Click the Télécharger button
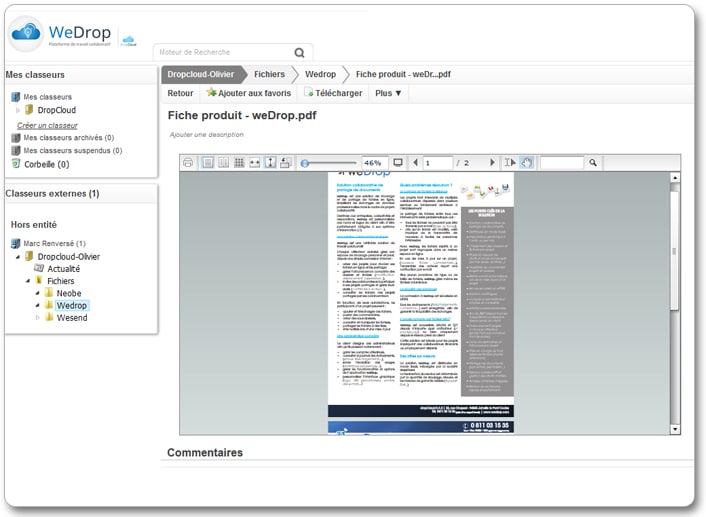 tap(333, 93)
